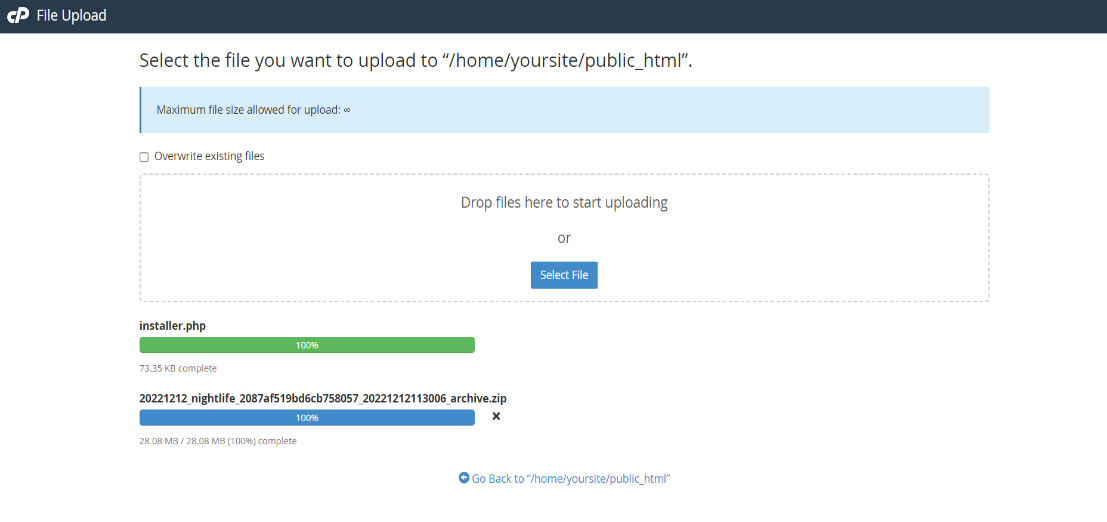Click the blue archive.zip progress bar
Image resolution: width=1107 pixels, height=522 pixels.
pyautogui.click(x=307, y=417)
